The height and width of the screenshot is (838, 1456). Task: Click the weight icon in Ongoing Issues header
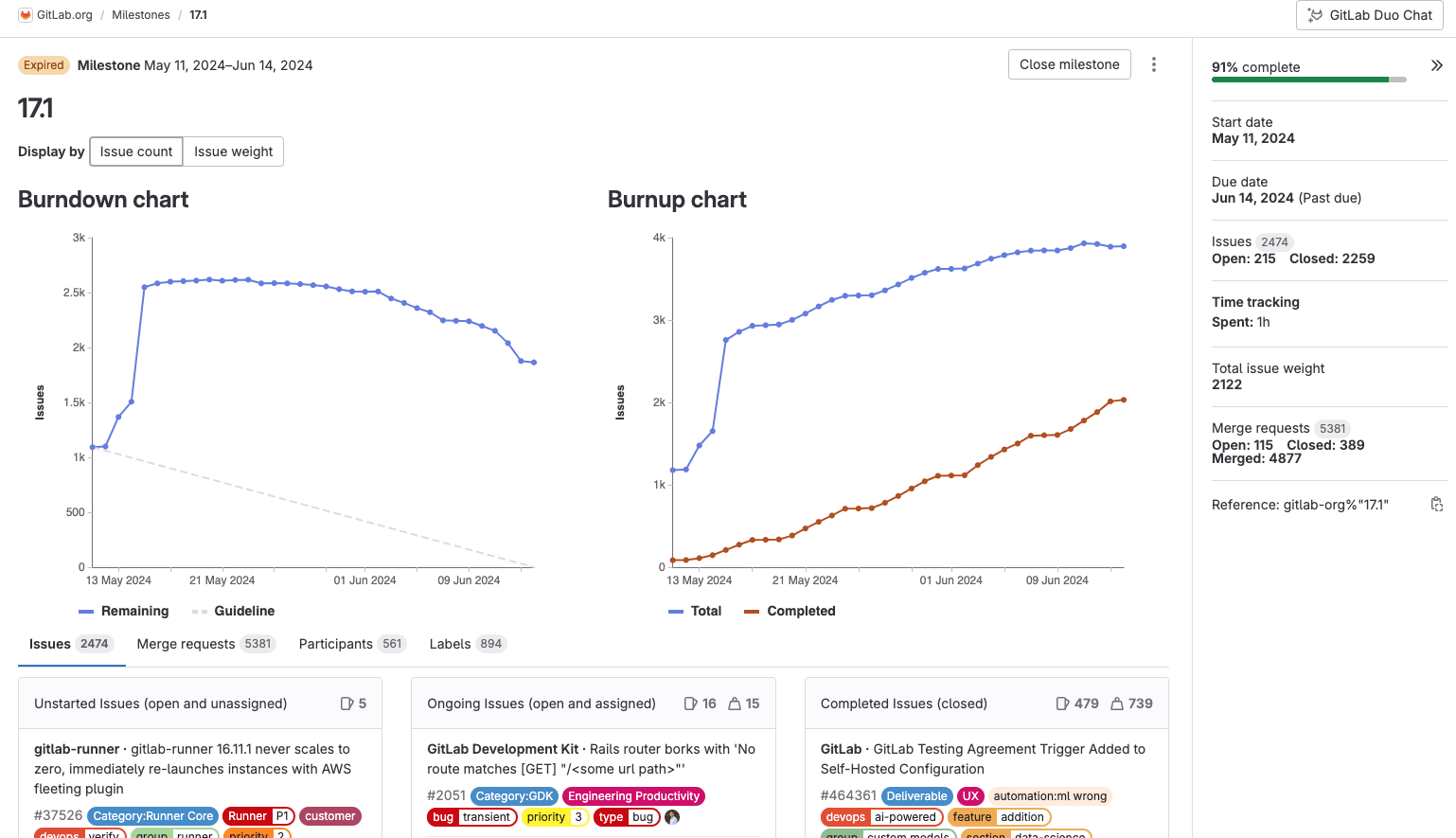coord(735,704)
